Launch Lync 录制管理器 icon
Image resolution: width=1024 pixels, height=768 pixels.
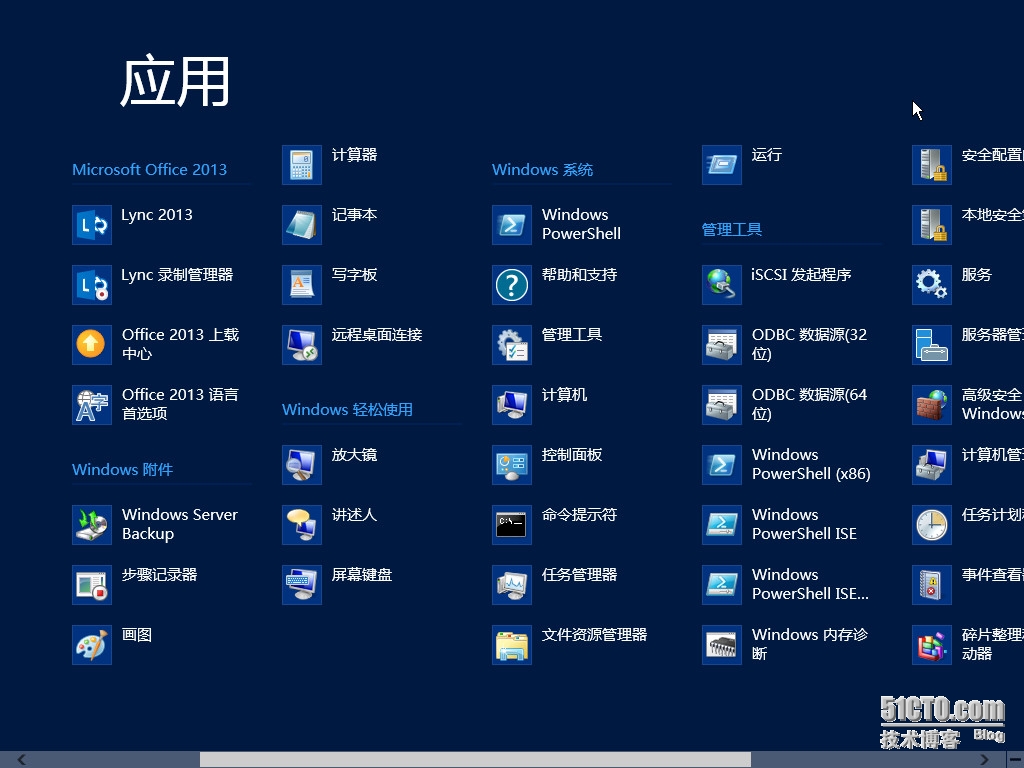pos(91,285)
